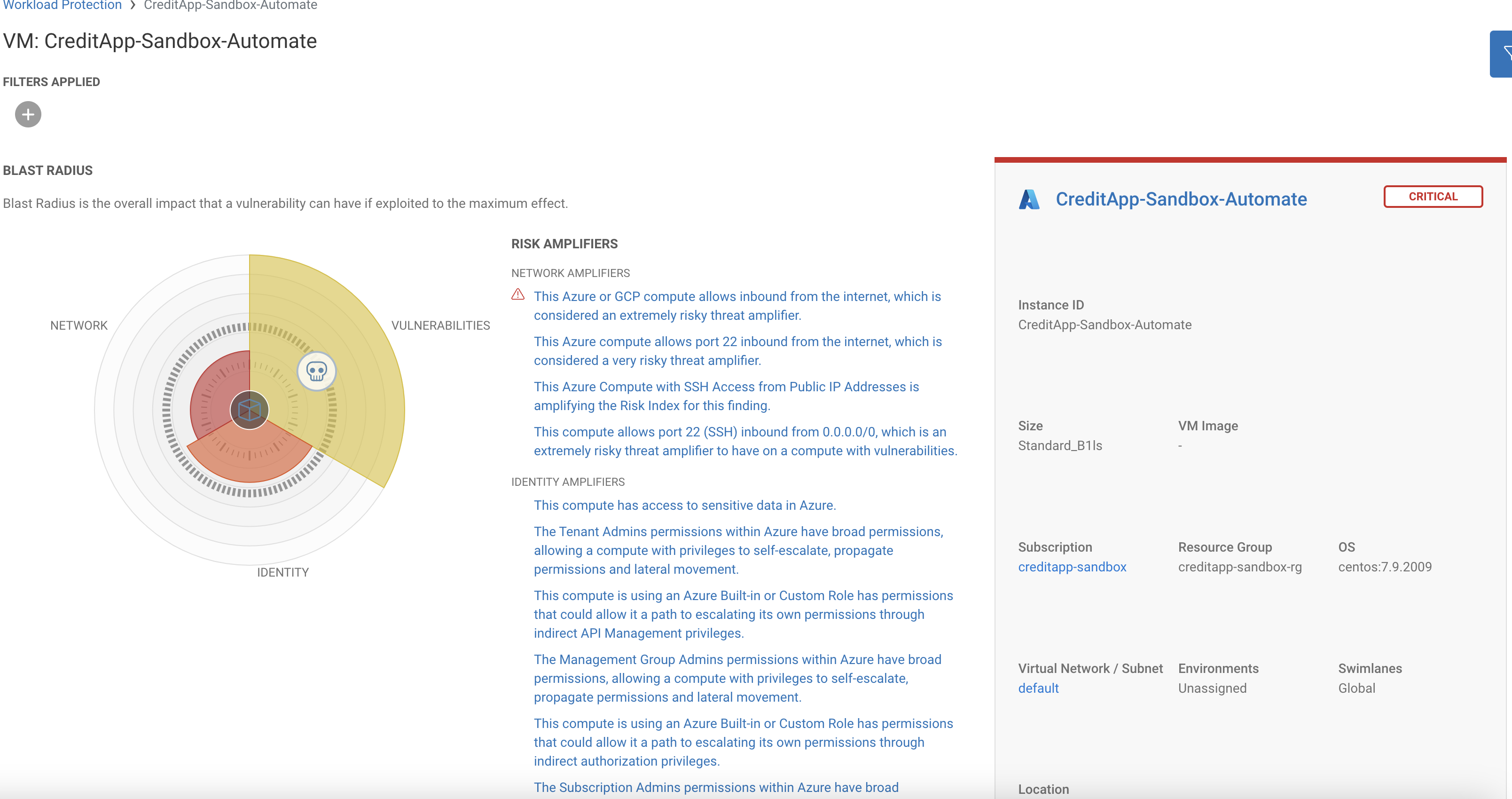Click the VM: CreditApp-Sandbox-Automate page title

[160, 41]
